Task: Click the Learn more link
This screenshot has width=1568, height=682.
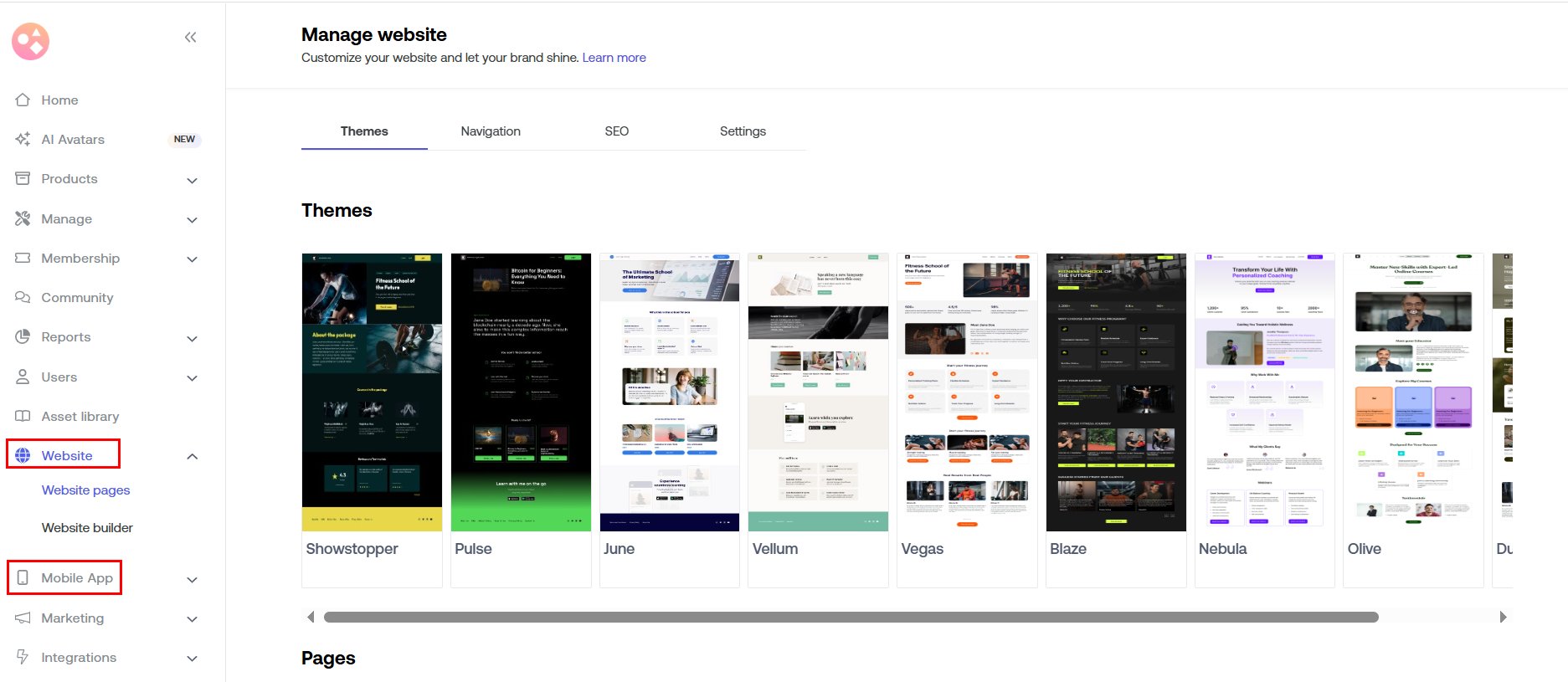Action: tap(614, 58)
